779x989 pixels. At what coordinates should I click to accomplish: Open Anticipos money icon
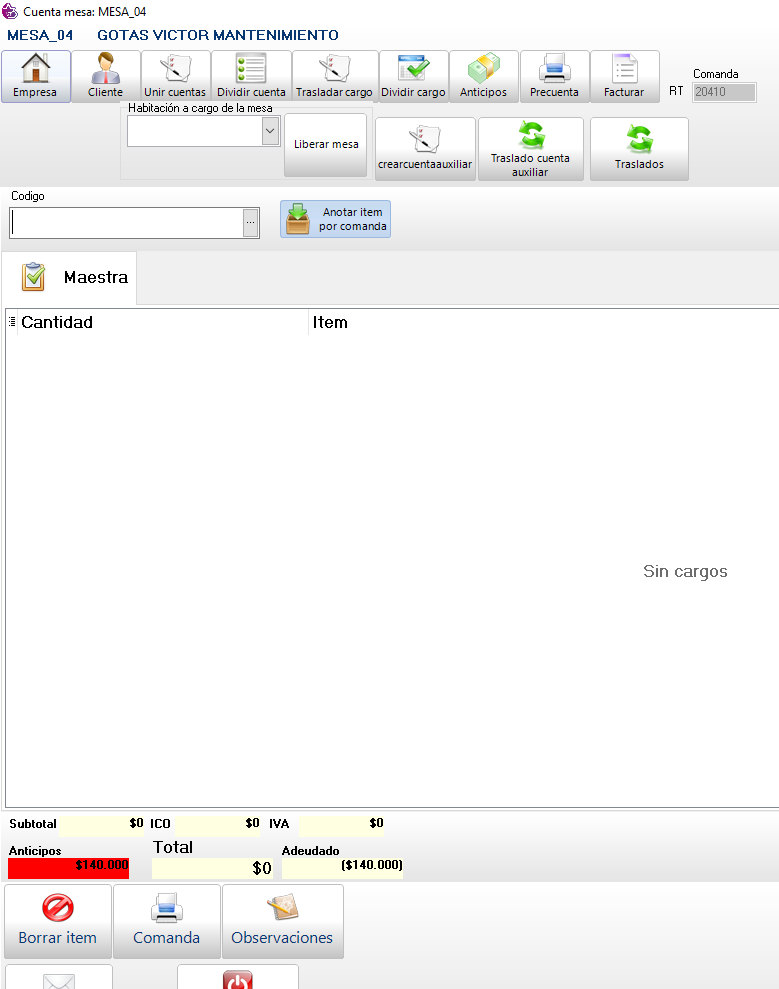[x=484, y=69]
